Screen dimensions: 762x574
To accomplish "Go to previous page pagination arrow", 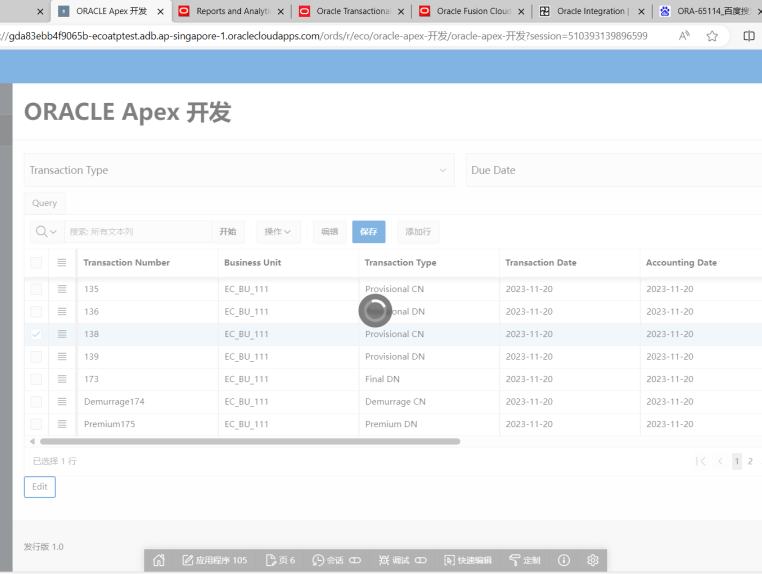I will click(x=720, y=461).
